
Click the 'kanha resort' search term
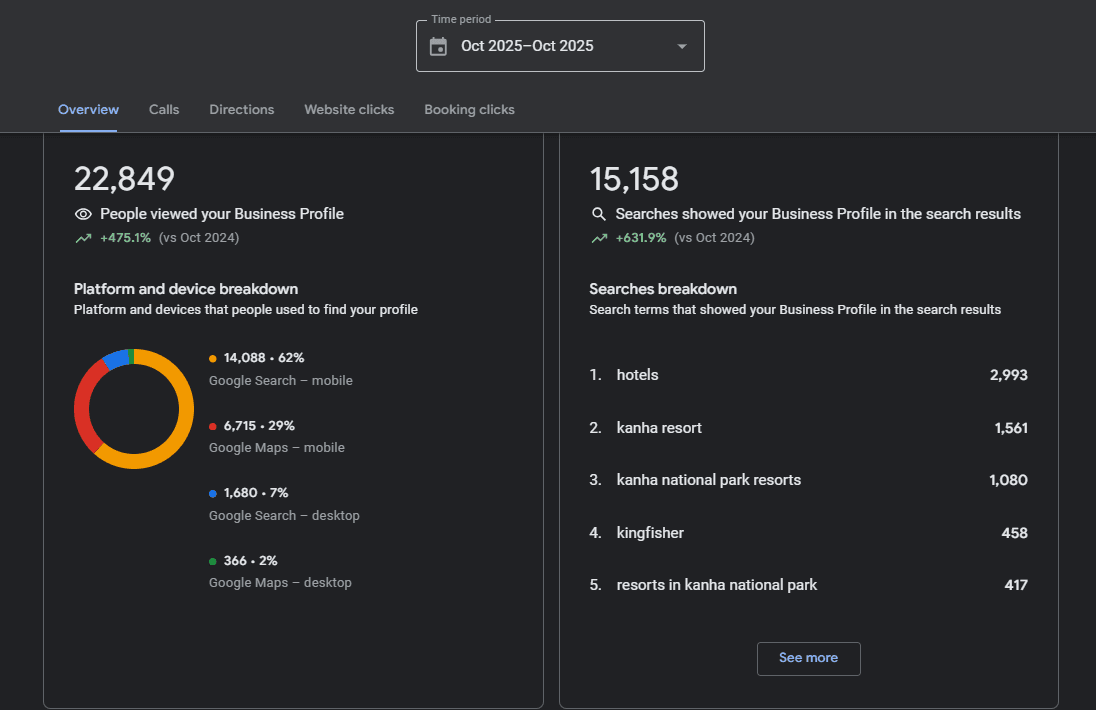[659, 428]
